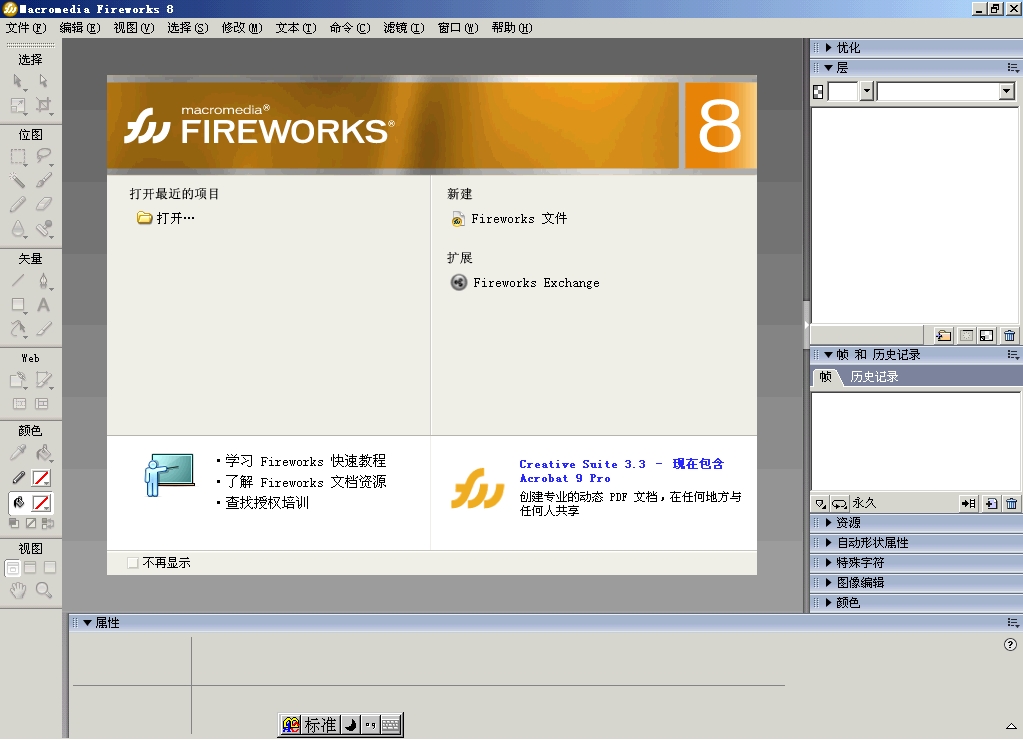Select the Zoom magnifier tool
The height and width of the screenshot is (740, 1023).
43,591
